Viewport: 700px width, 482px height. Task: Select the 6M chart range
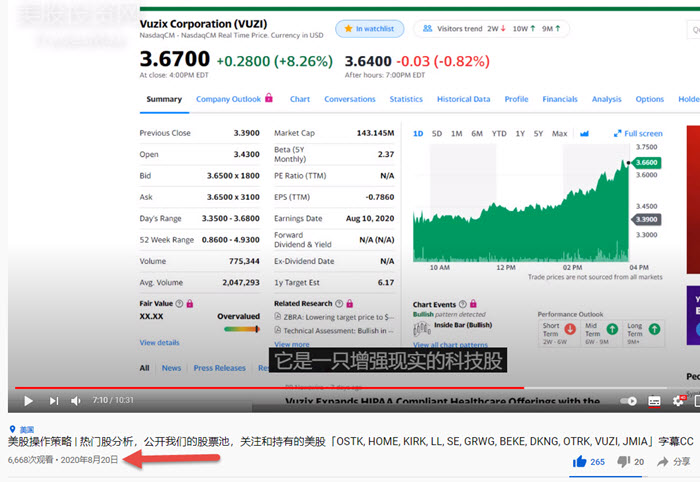tap(477, 133)
